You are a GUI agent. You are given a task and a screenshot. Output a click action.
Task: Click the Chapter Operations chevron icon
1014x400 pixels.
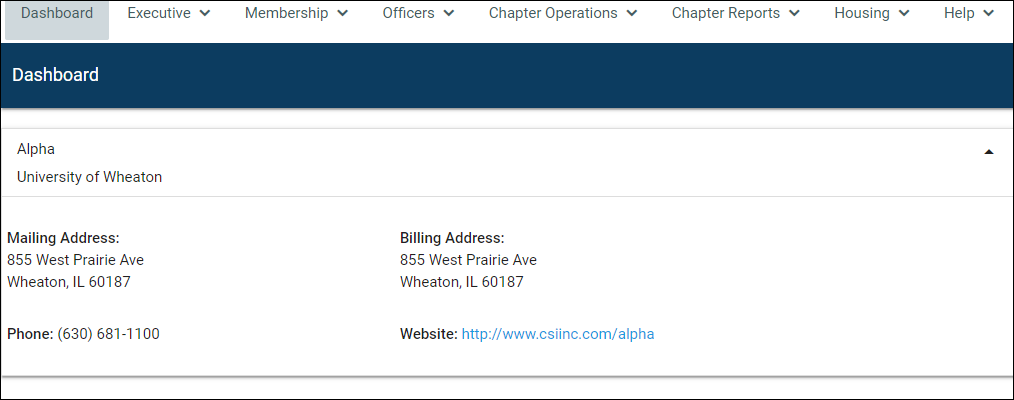[632, 14]
